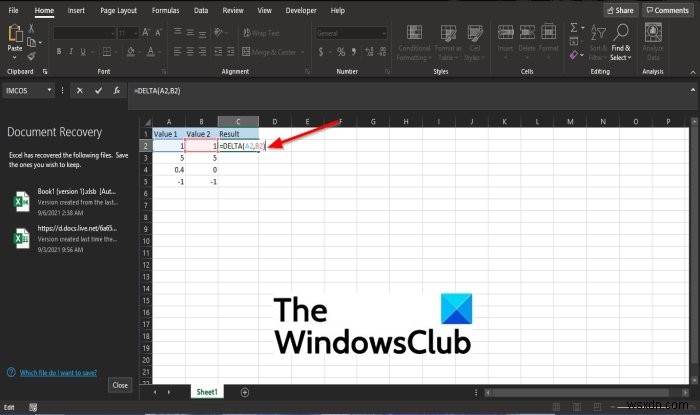
Task: Open Cell Styles gallery
Action: pos(475,43)
